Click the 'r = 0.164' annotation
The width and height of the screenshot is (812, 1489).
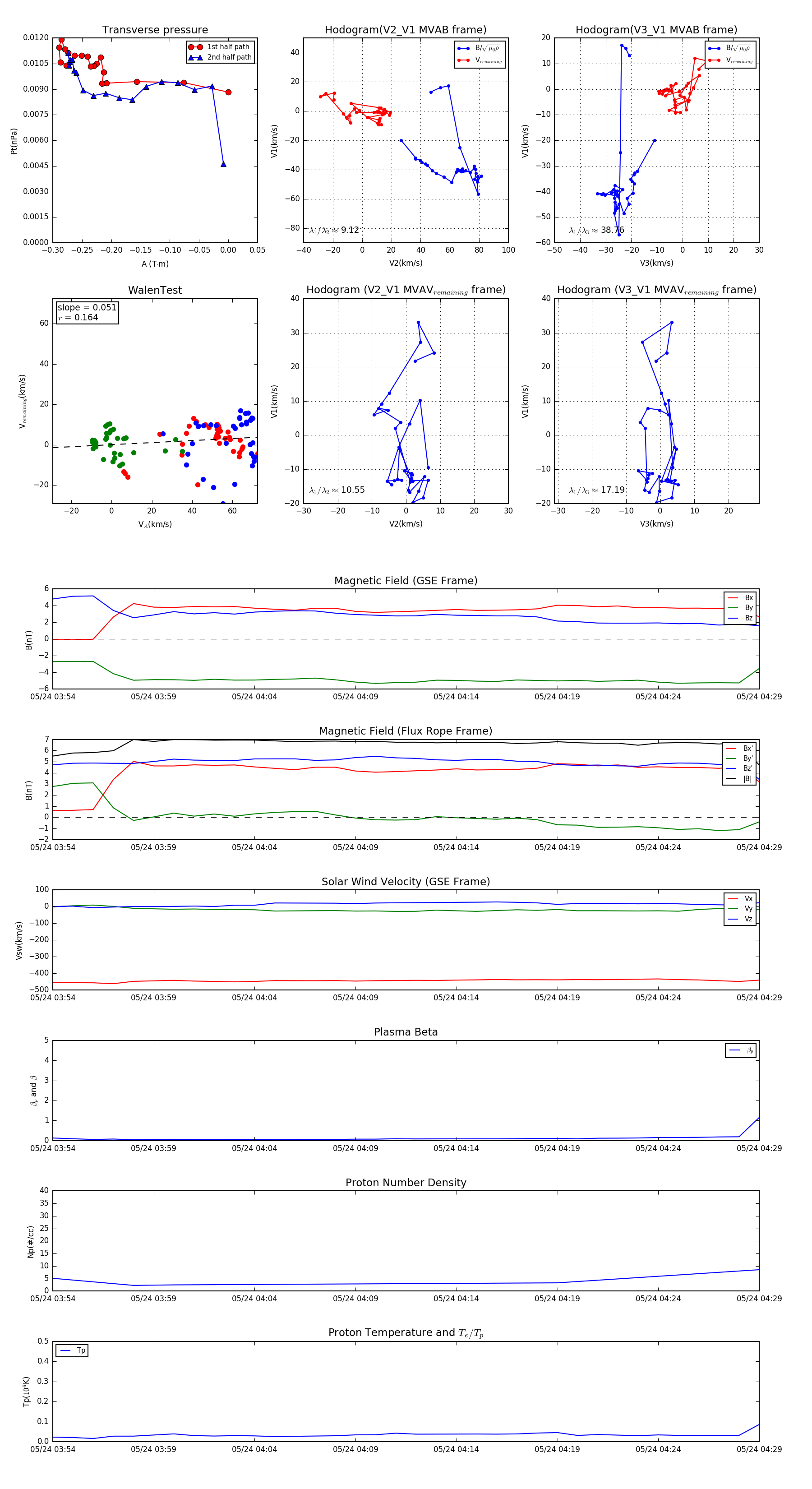click(x=78, y=317)
